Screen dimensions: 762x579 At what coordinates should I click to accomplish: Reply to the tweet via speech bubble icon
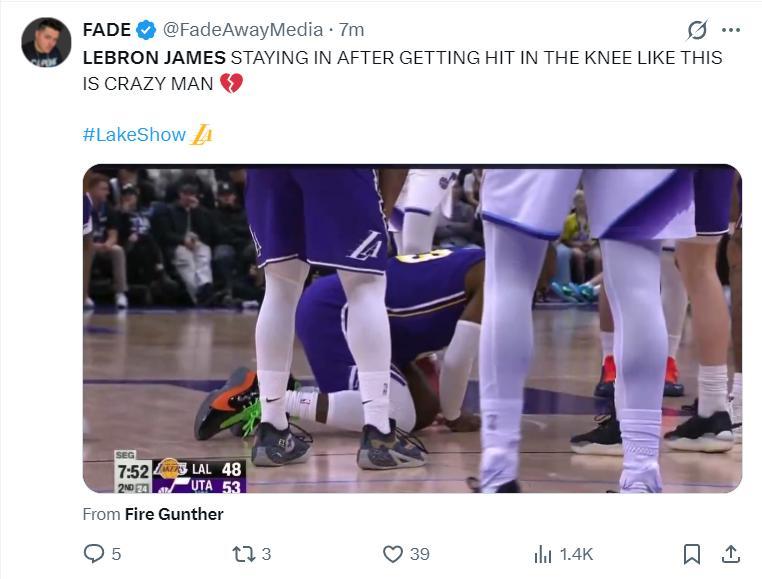click(94, 553)
